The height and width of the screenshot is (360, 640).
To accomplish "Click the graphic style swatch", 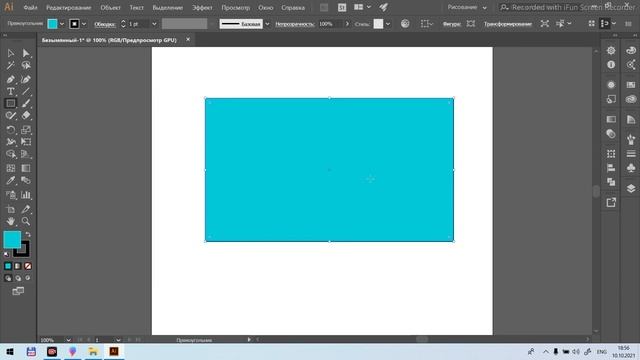I will [378, 24].
